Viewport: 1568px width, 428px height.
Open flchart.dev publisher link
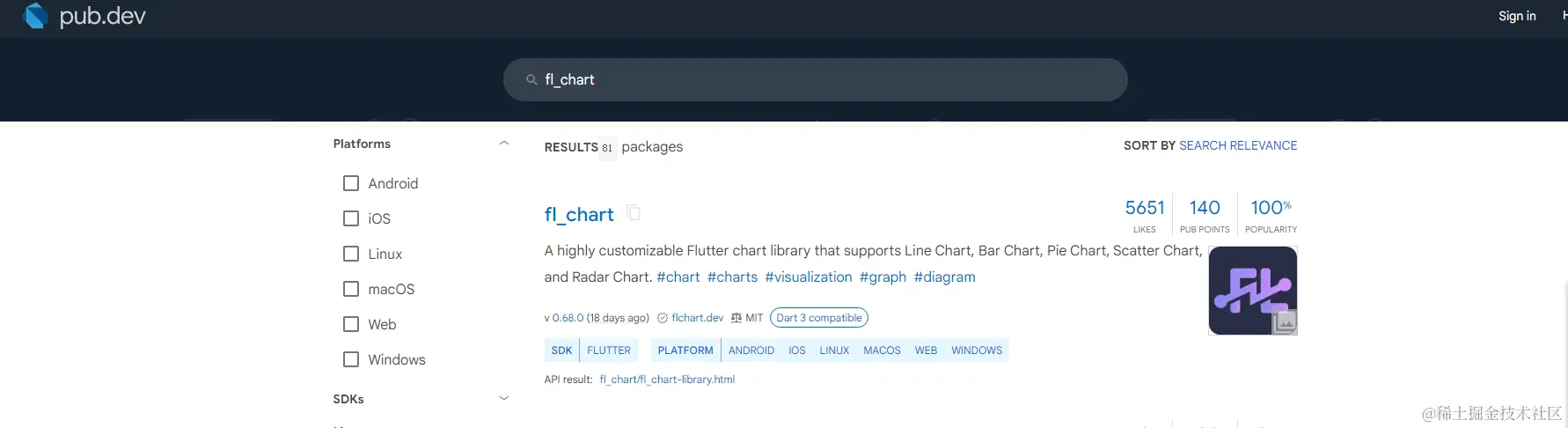tap(698, 318)
